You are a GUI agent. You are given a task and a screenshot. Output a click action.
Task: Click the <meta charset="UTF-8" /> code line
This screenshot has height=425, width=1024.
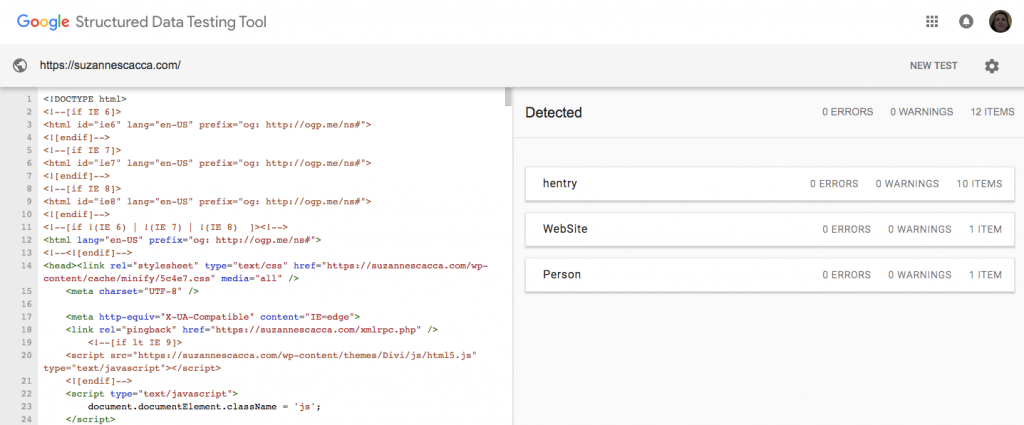coord(132,291)
